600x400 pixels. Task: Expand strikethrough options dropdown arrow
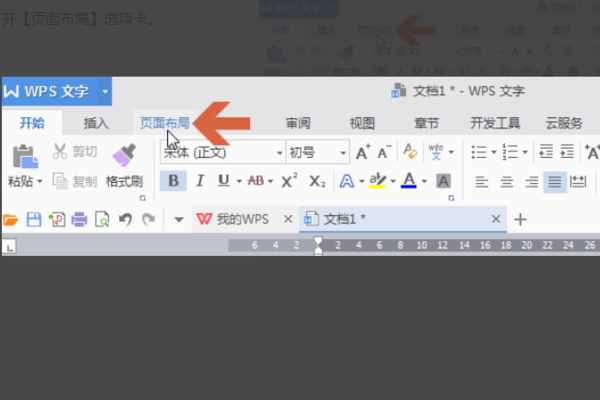tap(271, 181)
